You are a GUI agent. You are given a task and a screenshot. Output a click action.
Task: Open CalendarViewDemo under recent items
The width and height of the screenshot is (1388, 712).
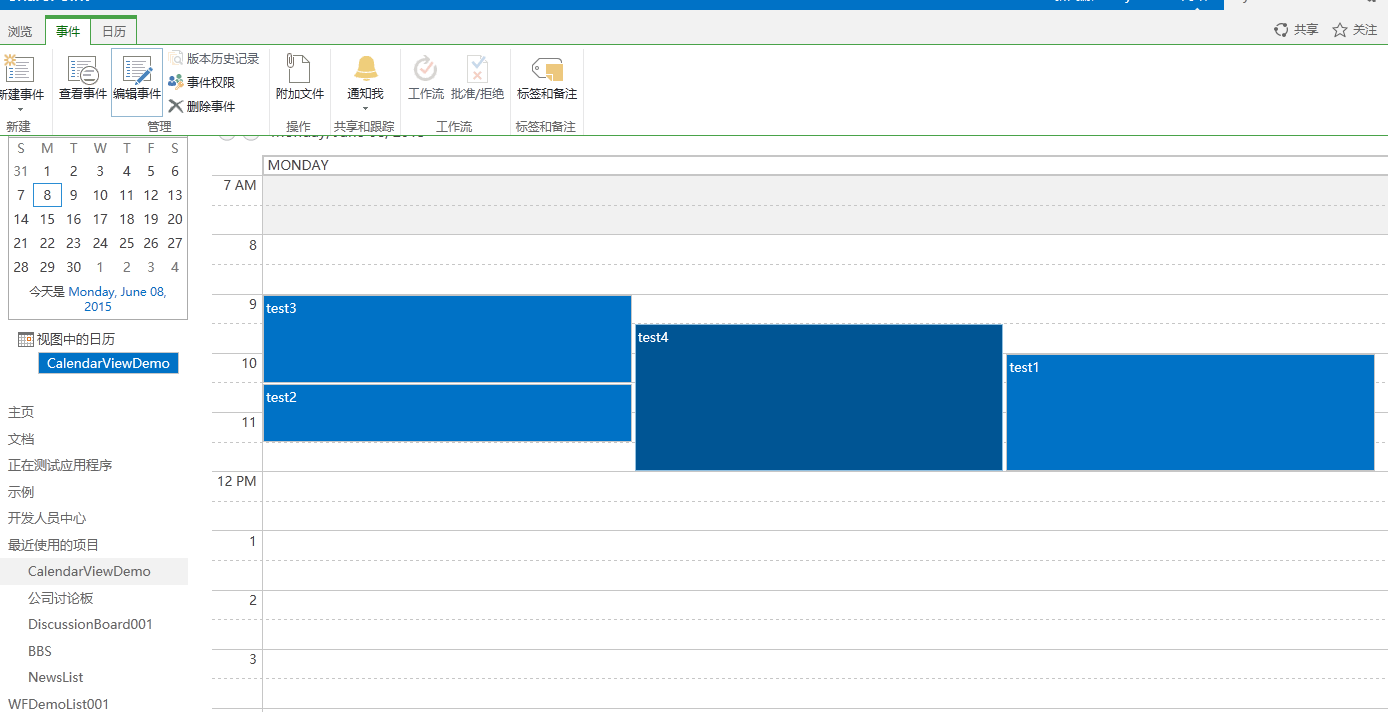point(89,571)
